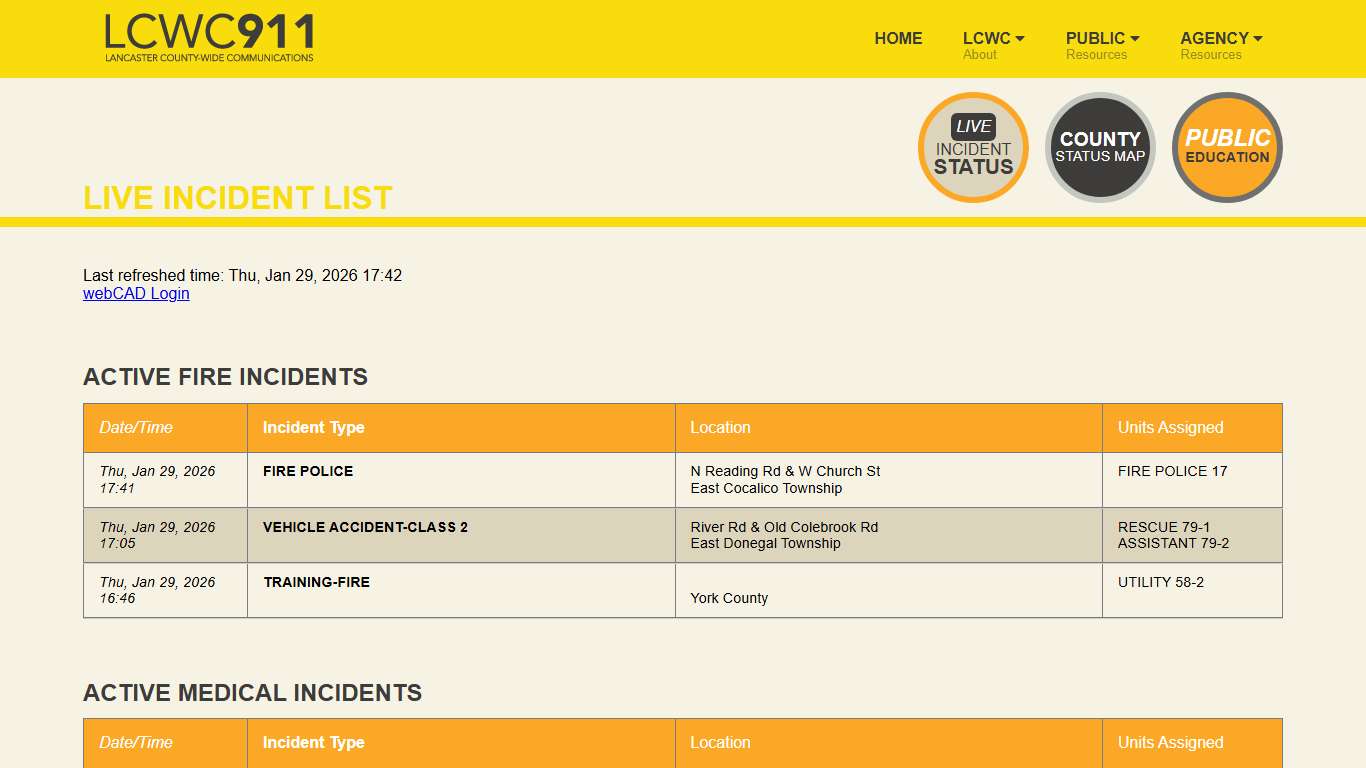This screenshot has height=768, width=1366.
Task: Select the LIVE label inside the status badge
Action: (972, 126)
